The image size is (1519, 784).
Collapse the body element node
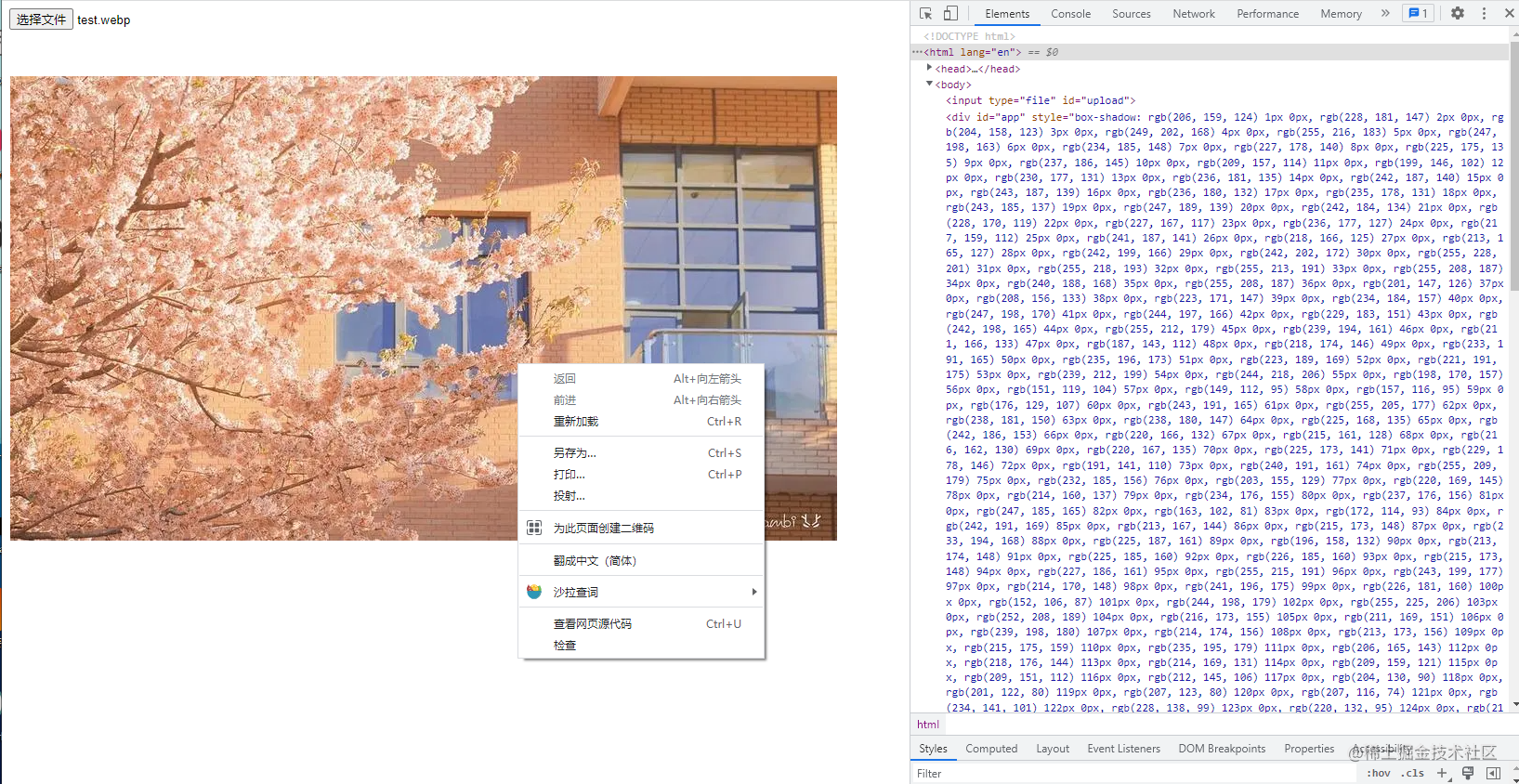(929, 84)
